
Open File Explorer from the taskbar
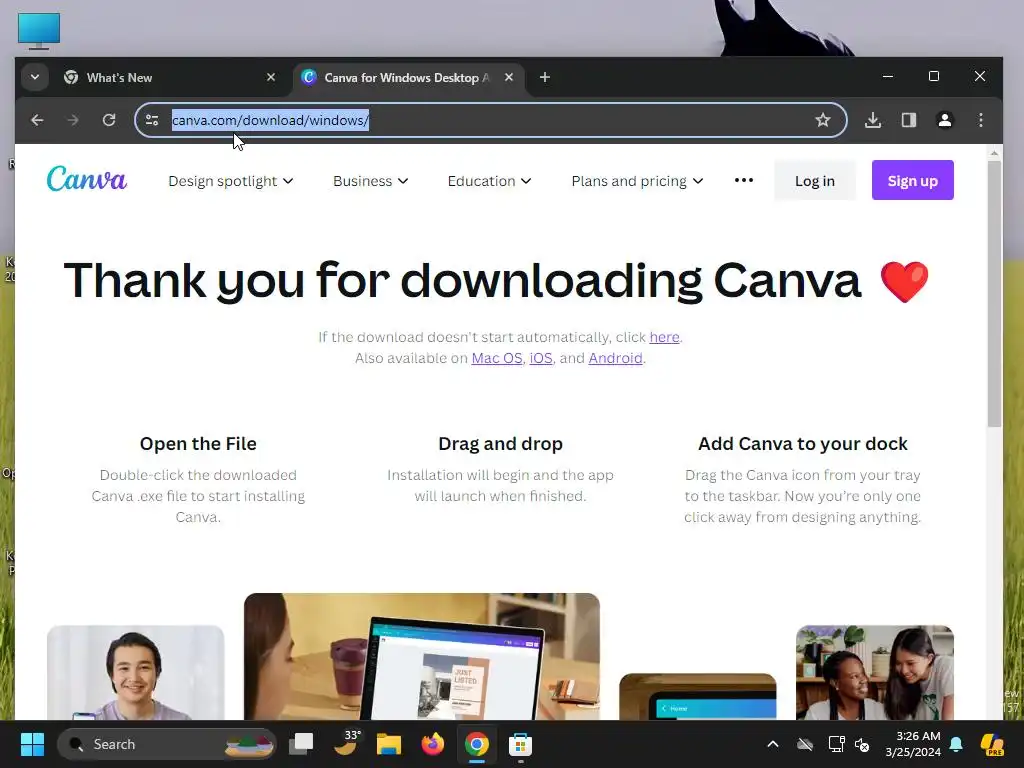click(x=389, y=744)
